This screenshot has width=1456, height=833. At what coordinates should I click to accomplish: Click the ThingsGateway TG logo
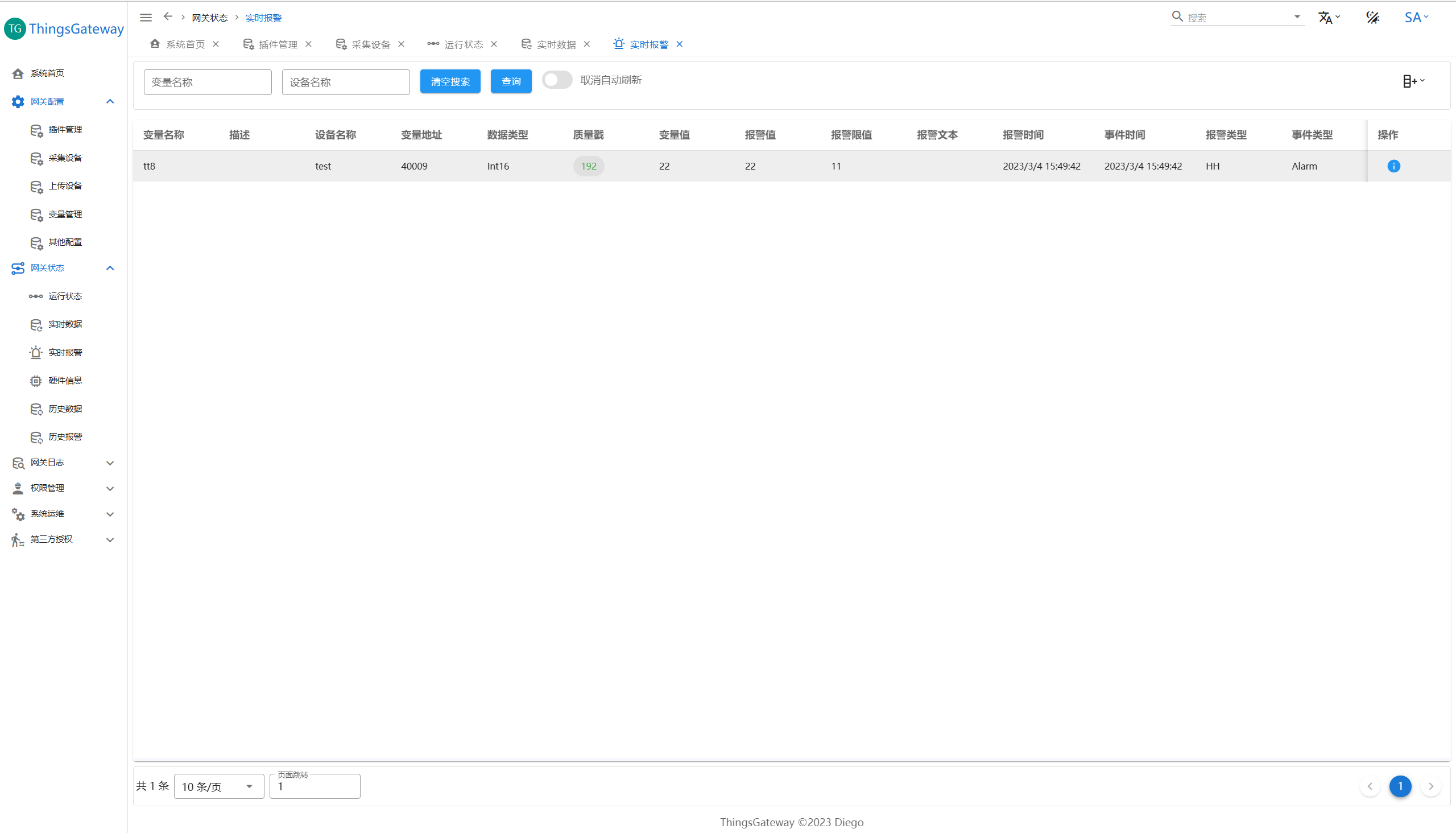tap(15, 28)
